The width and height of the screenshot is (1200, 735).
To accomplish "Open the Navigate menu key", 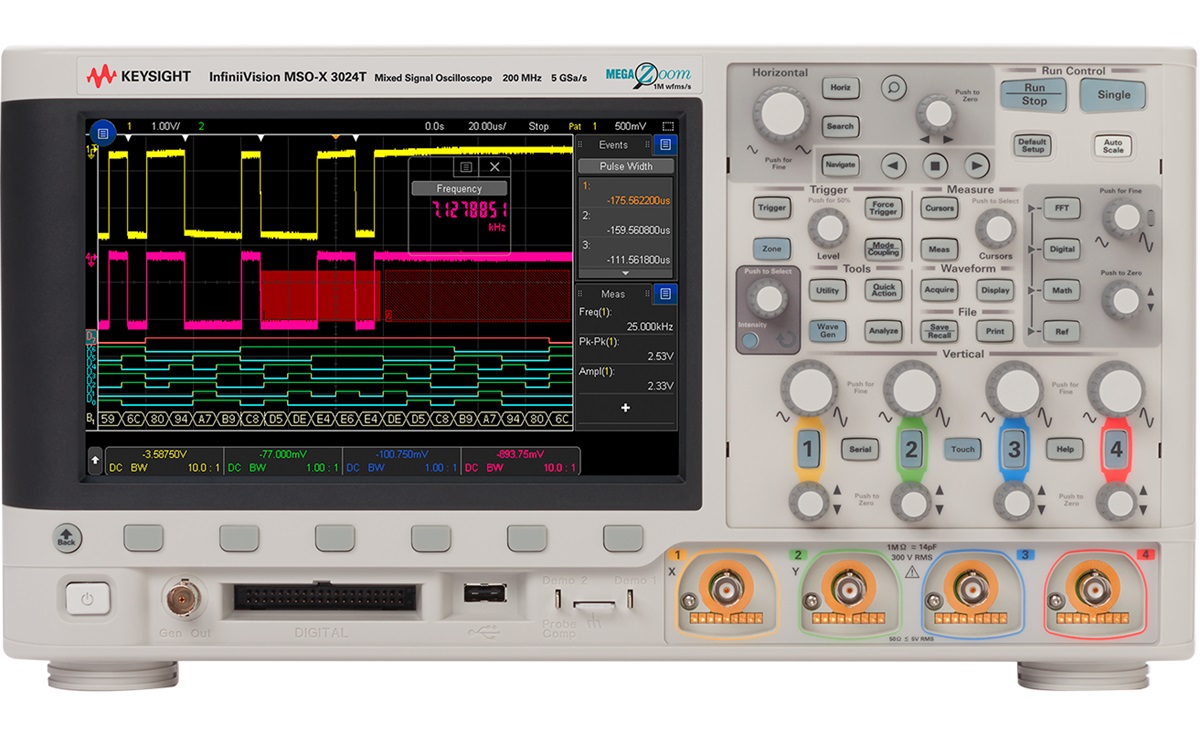I will pos(840,165).
